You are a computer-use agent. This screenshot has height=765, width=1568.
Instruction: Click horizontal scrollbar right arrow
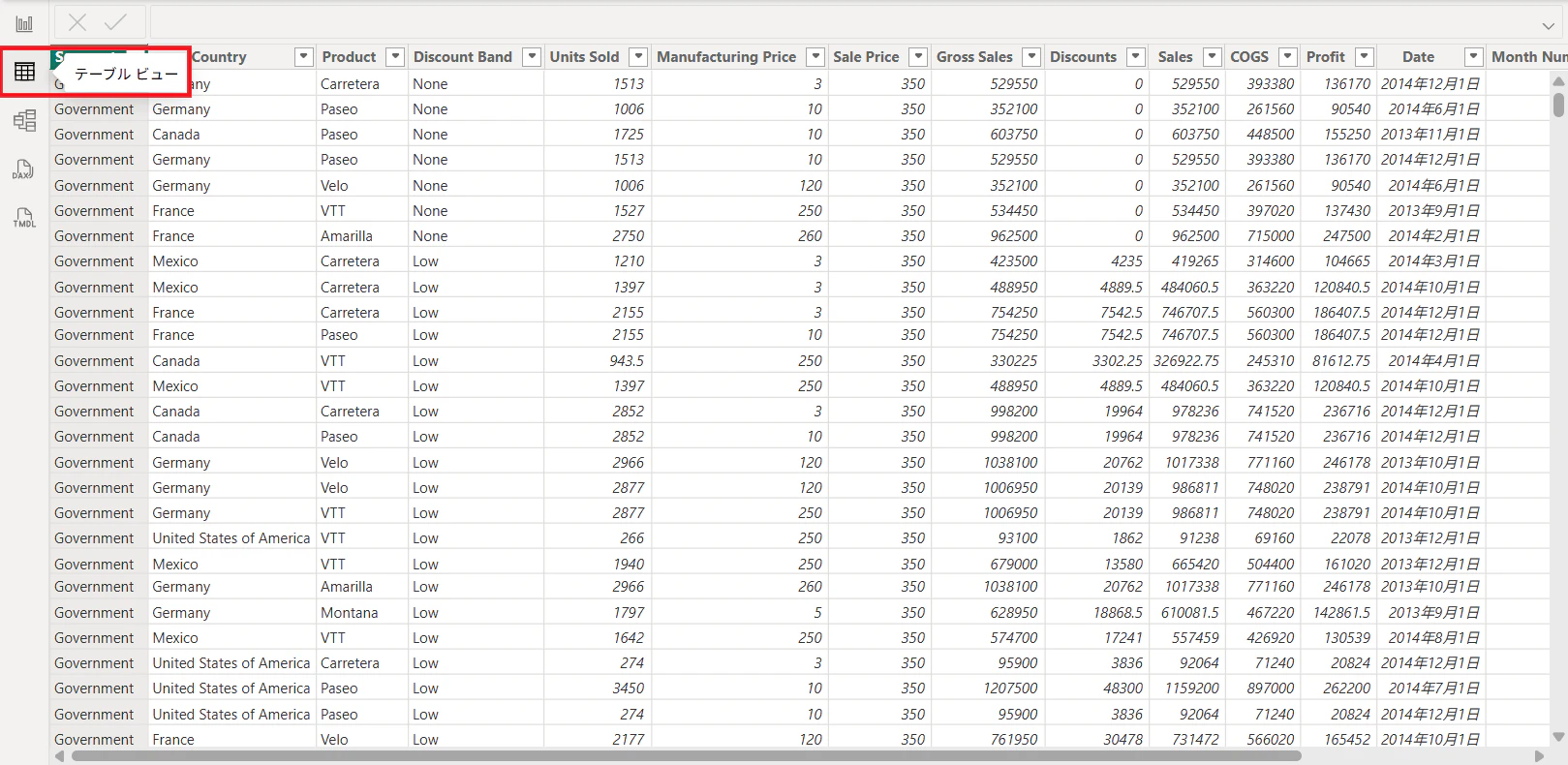[x=1540, y=756]
